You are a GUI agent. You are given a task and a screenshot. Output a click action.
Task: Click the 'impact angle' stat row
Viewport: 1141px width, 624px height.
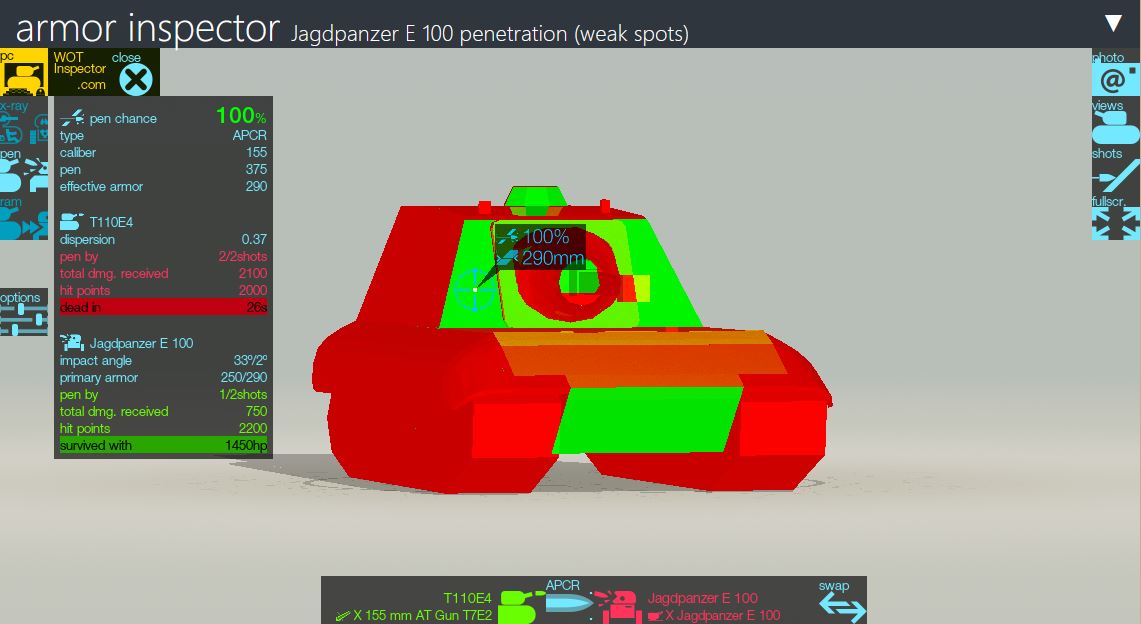pyautogui.click(x=163, y=361)
